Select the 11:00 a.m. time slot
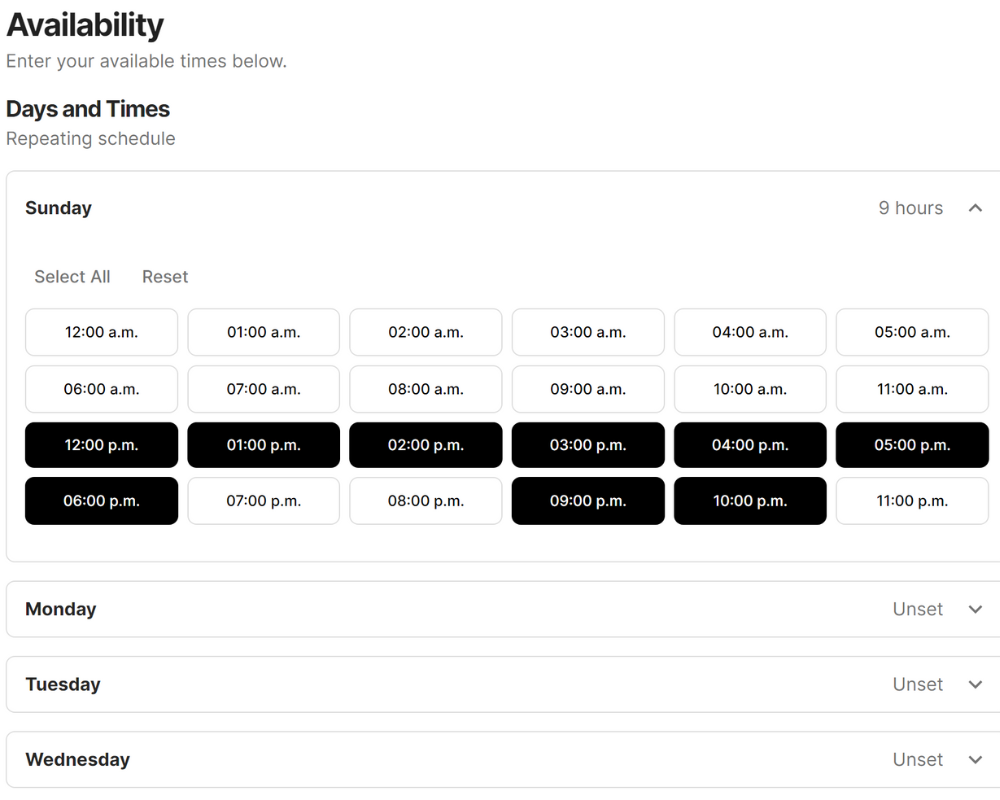This screenshot has height=800, width=1000. 911,389
